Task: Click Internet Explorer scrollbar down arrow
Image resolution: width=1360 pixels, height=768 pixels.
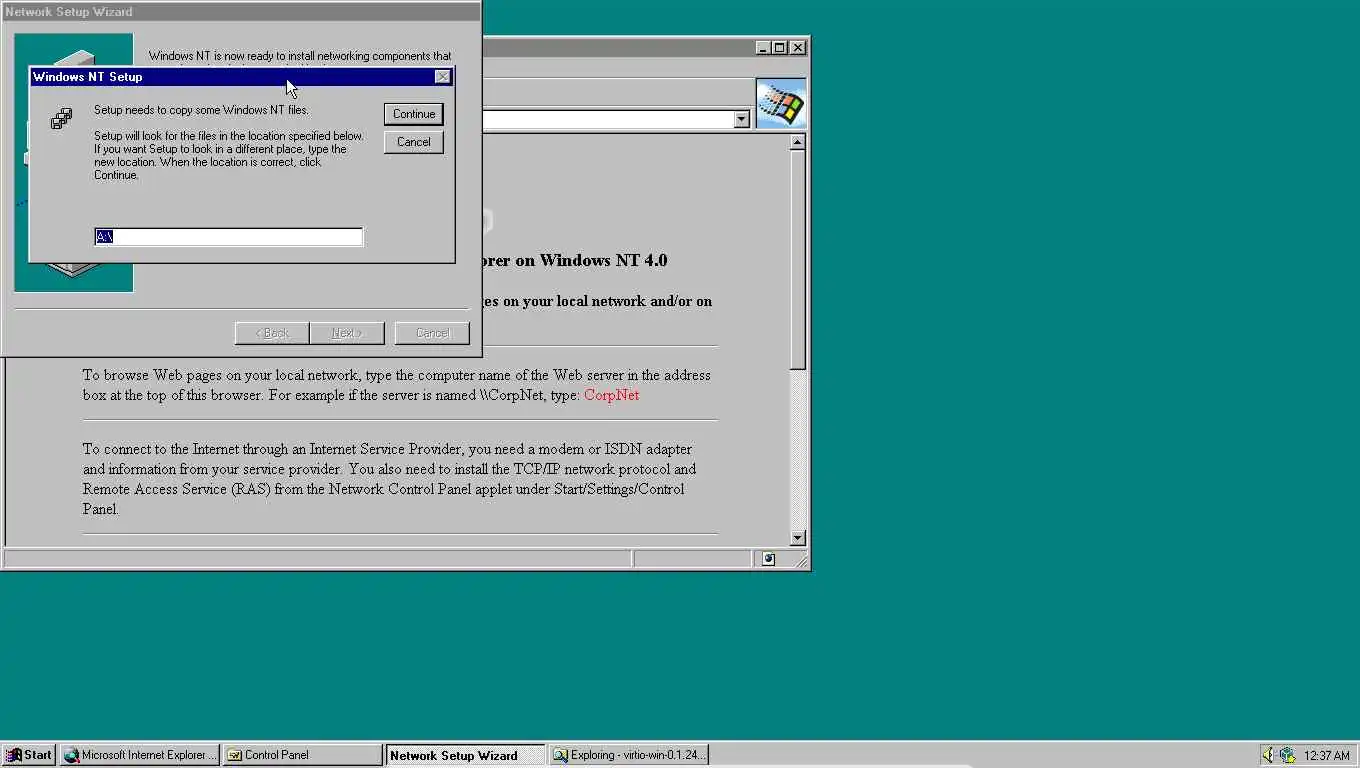Action: [797, 538]
